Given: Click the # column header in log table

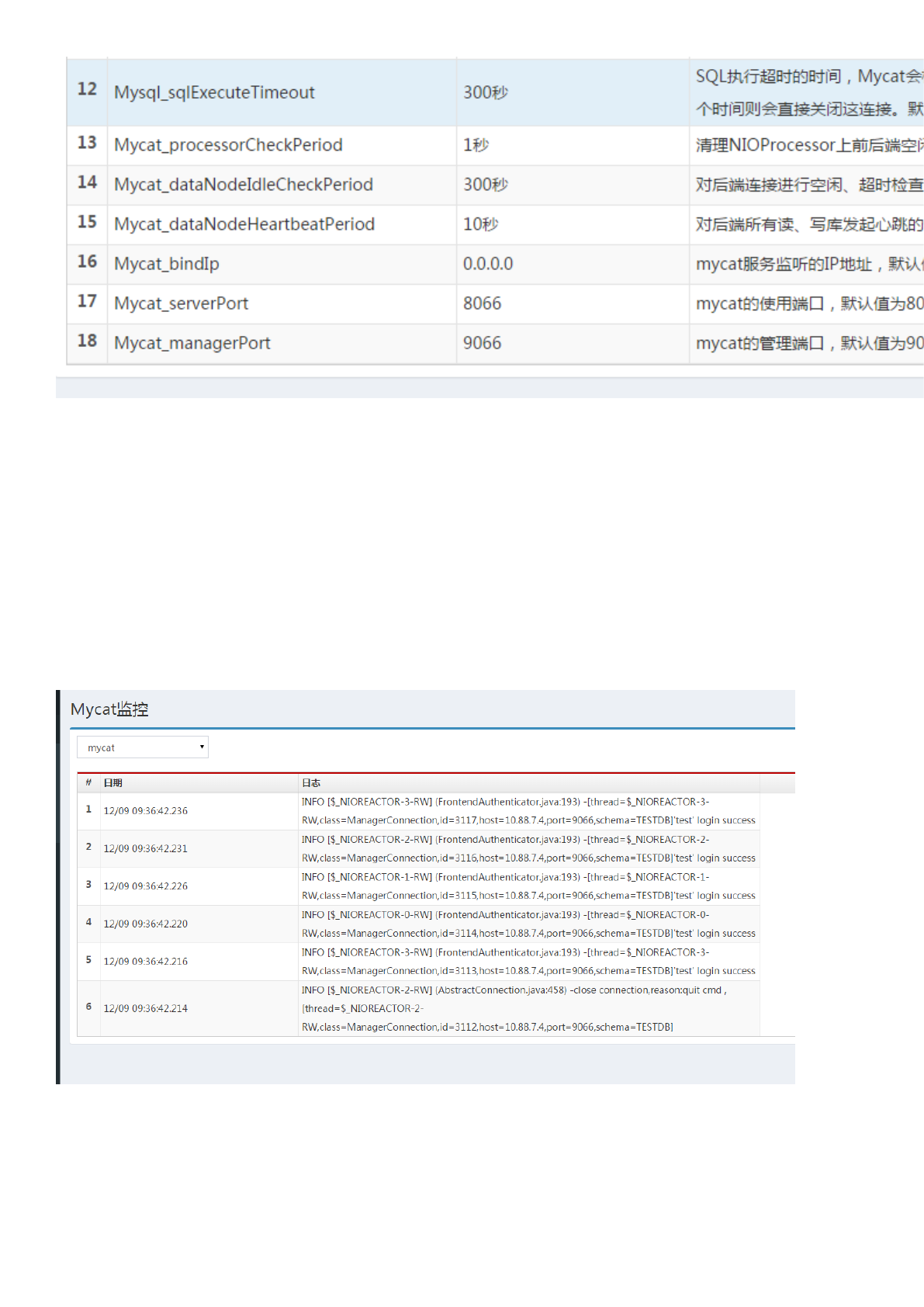Looking at the screenshot, I should point(88,782).
